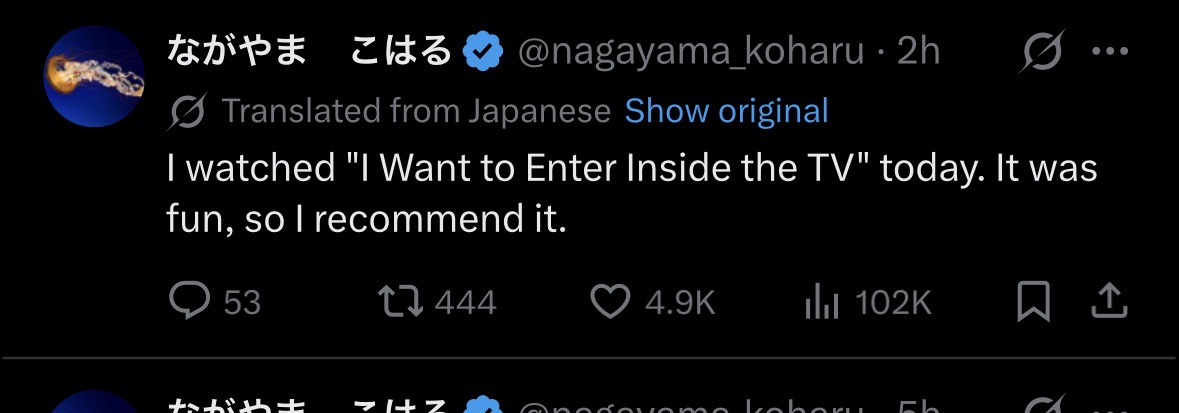The image size is (1179, 413).
Task: Open view analytics bar chart icon
Action: pyautogui.click(x=821, y=302)
